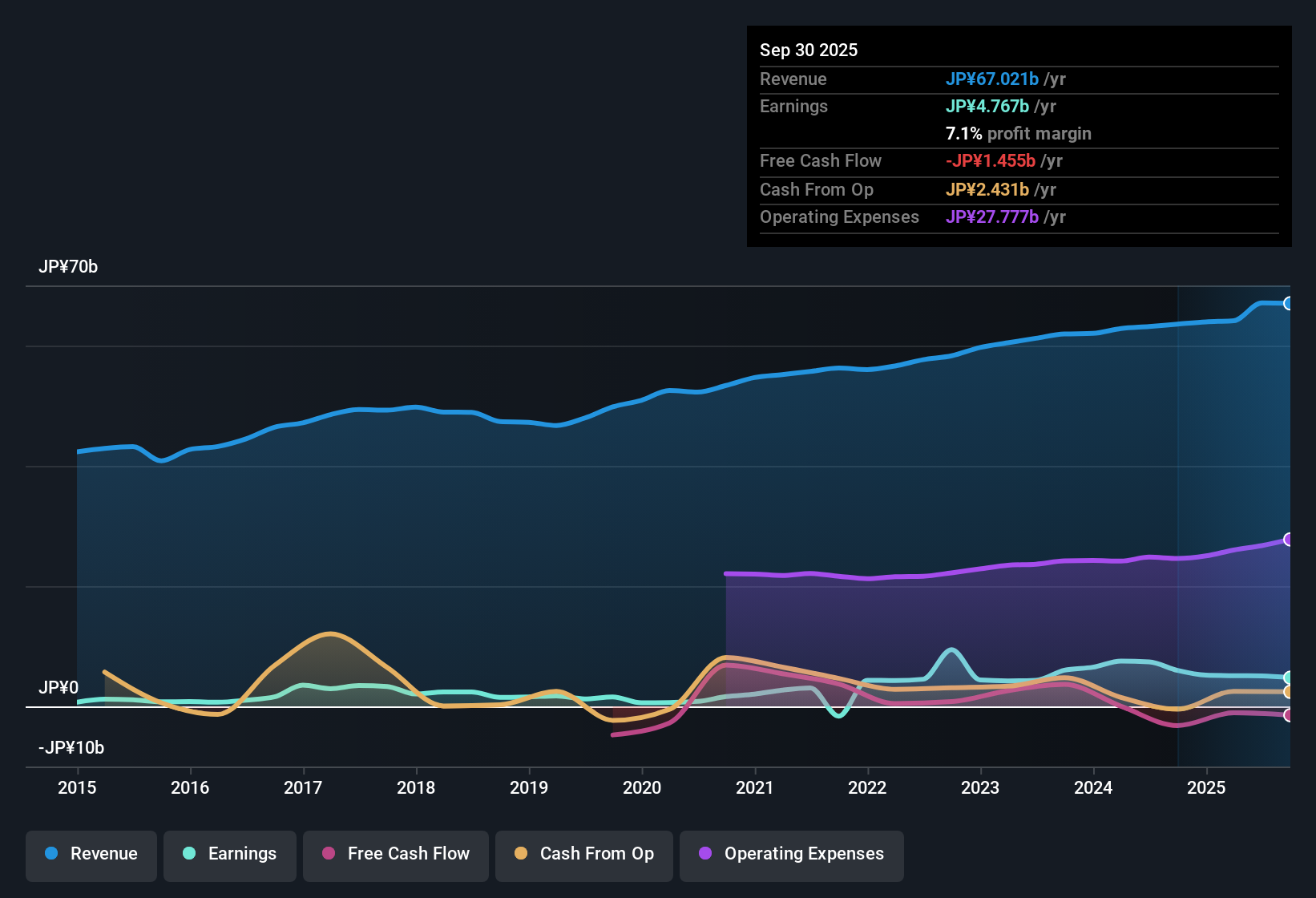
Task: Click the 7.1% profit margin text
Action: coord(1018,133)
